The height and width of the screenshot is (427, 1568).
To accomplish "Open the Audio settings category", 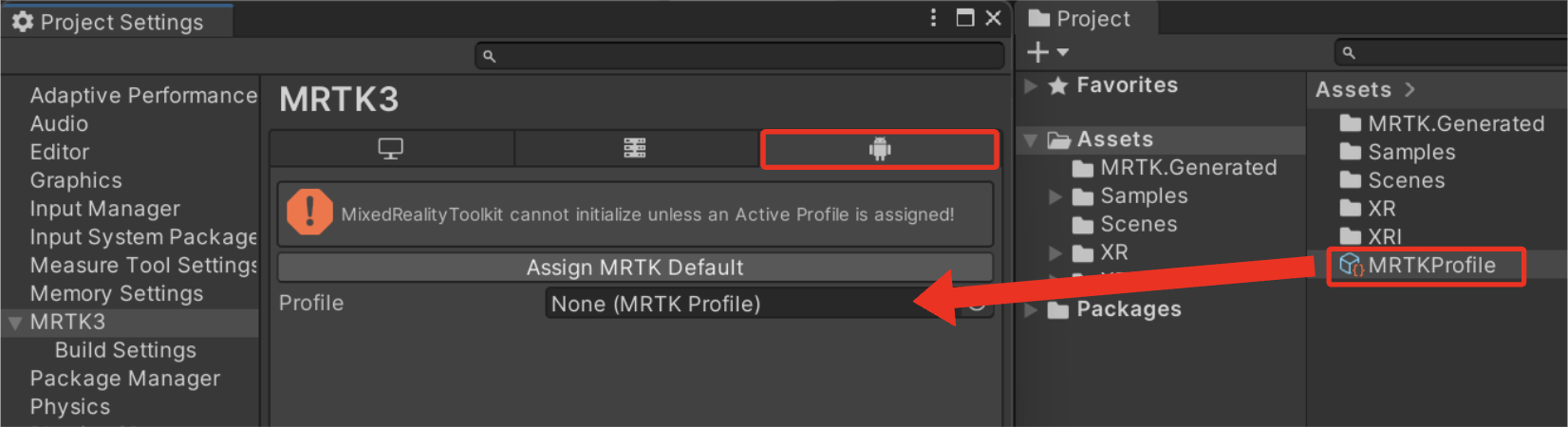I will point(59,124).
